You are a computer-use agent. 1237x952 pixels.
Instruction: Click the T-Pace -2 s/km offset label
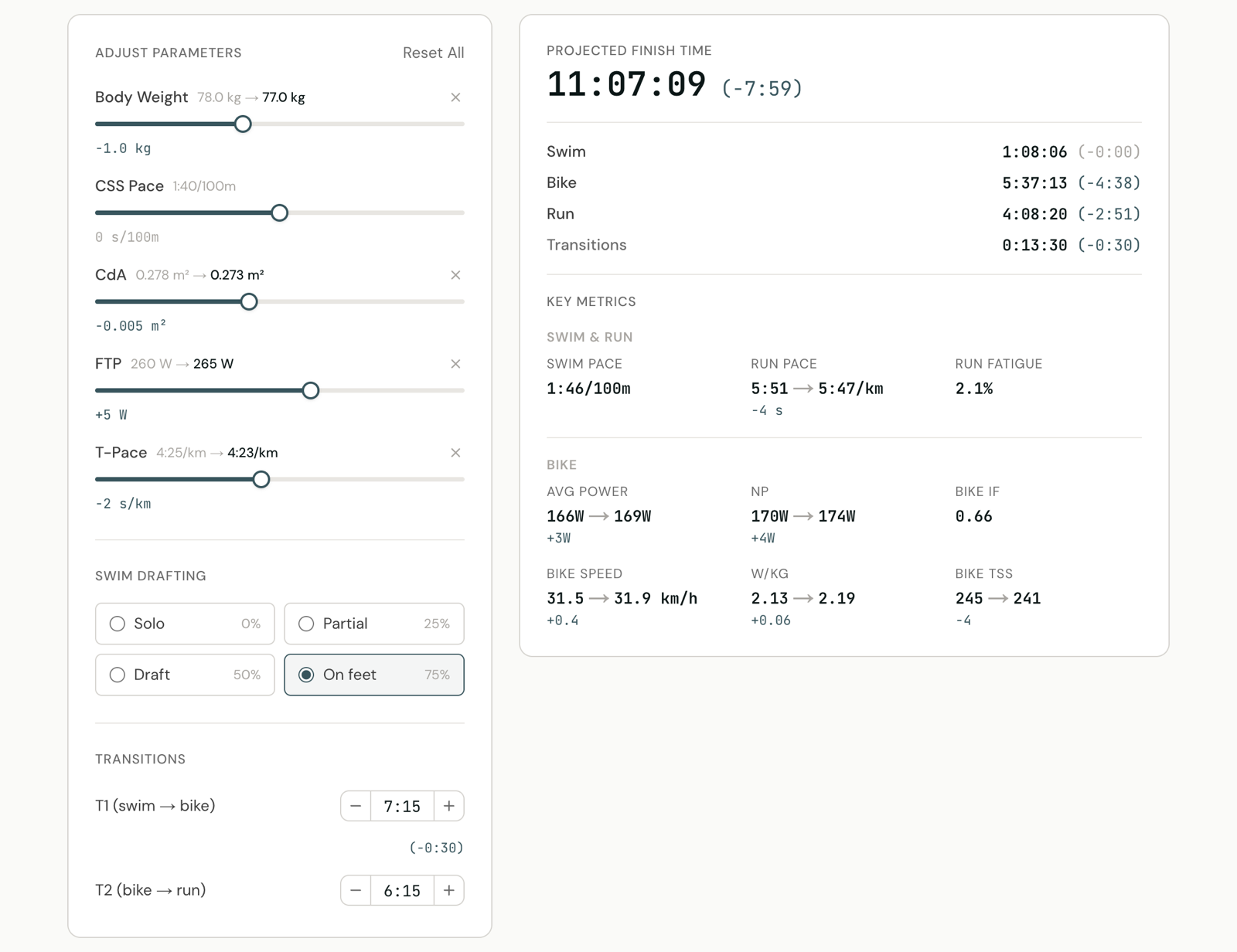point(123,504)
